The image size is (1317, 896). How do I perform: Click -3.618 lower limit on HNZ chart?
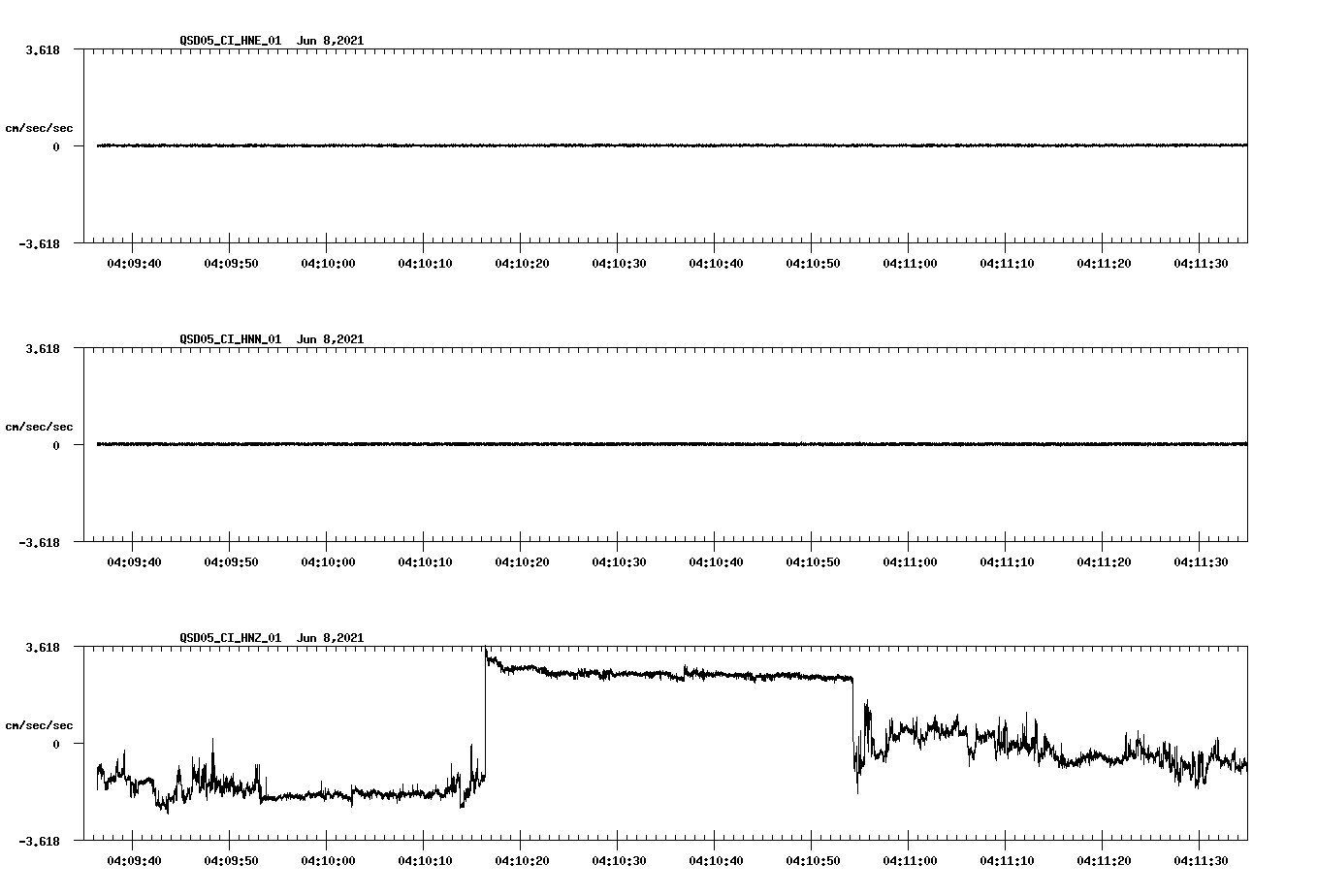click(40, 841)
